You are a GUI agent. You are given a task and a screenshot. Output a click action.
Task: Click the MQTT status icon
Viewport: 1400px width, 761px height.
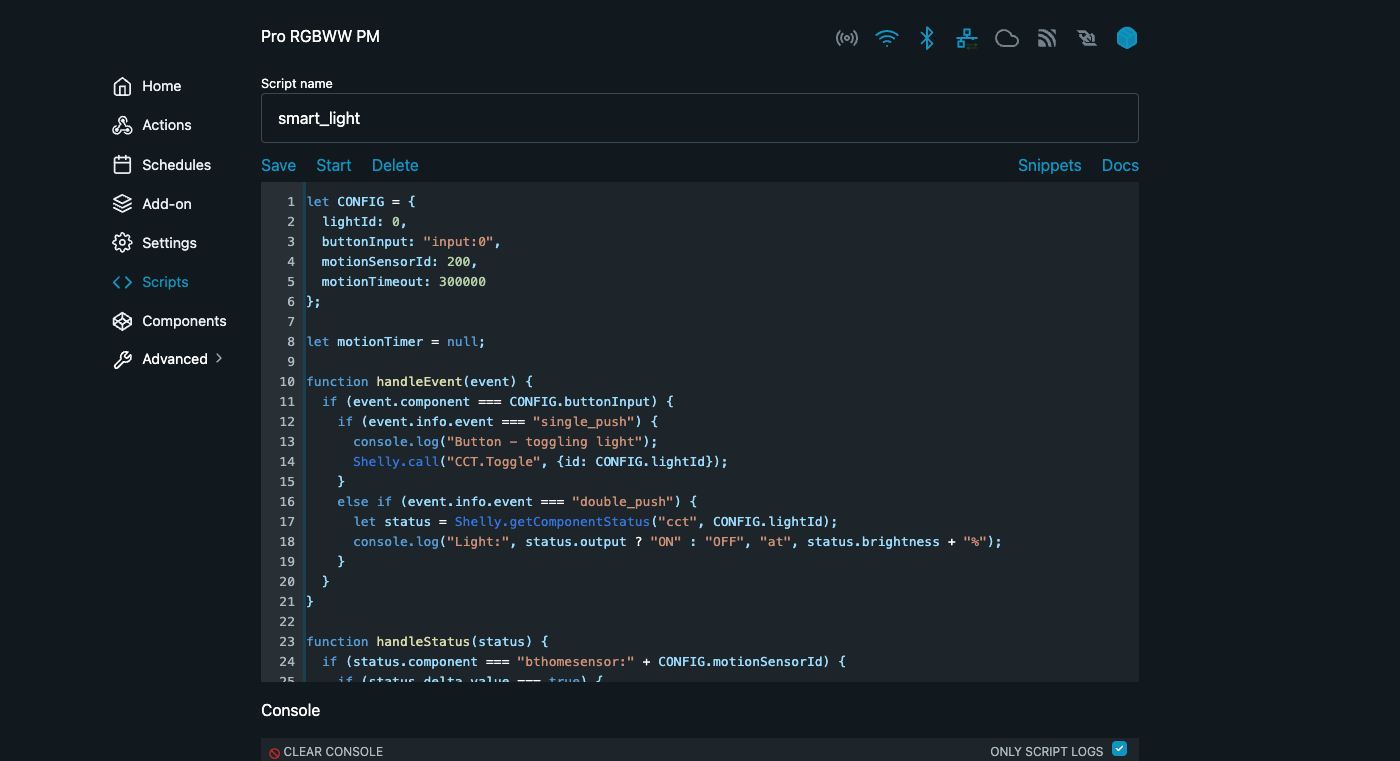click(1046, 38)
